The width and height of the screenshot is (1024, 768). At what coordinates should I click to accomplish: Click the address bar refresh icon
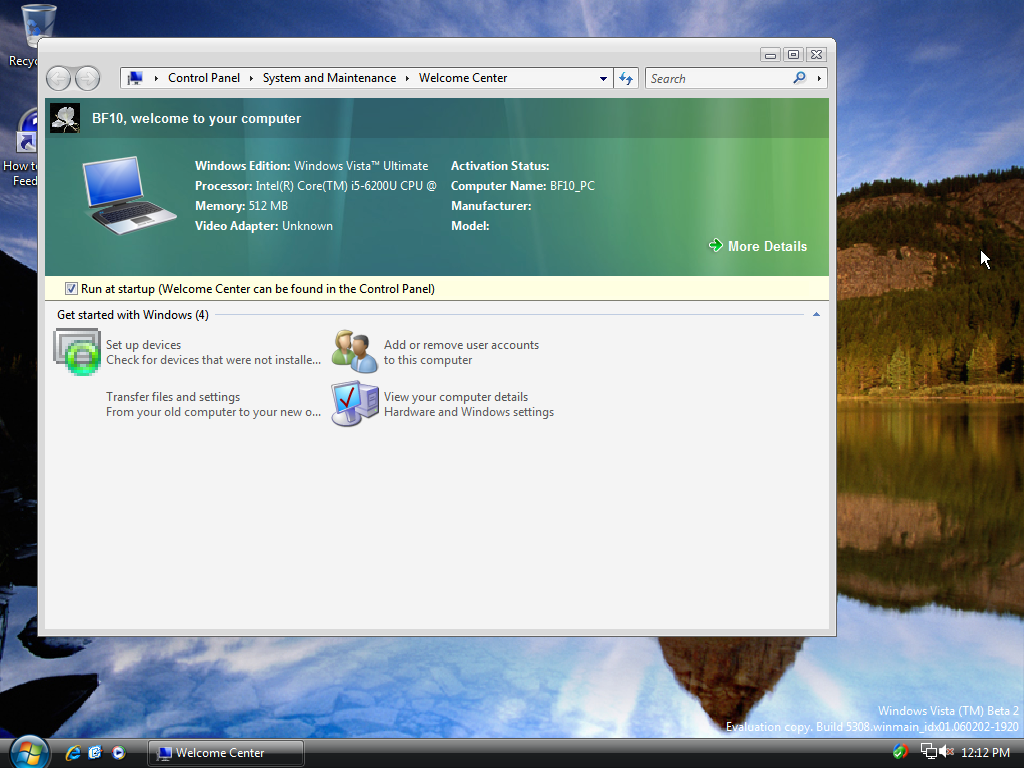tap(626, 78)
